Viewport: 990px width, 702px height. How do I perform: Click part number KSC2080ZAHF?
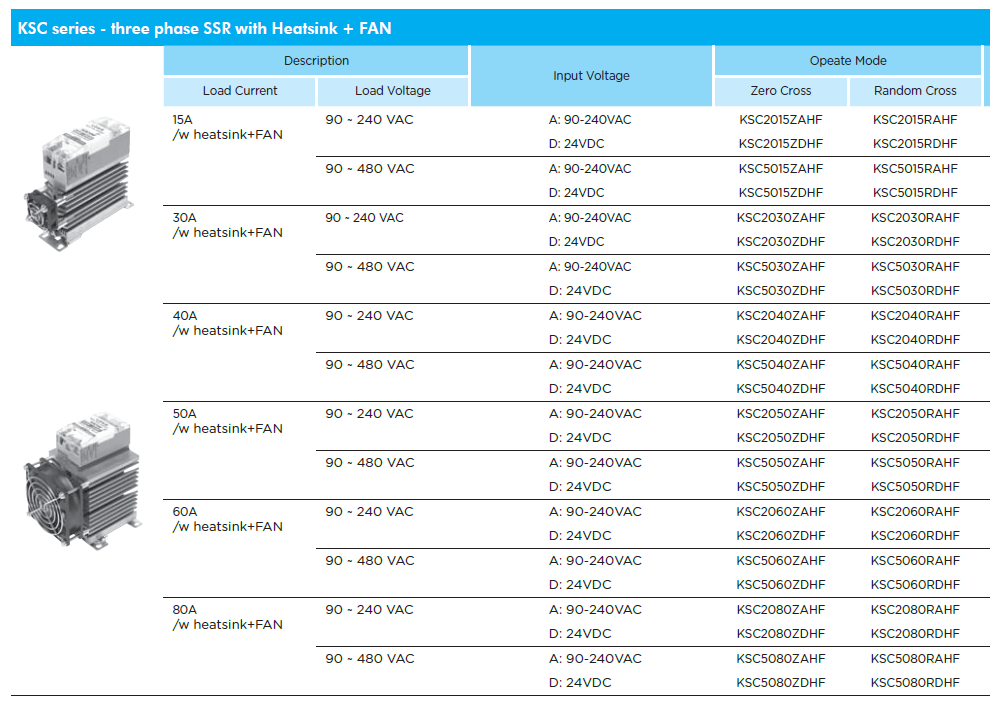pos(781,610)
